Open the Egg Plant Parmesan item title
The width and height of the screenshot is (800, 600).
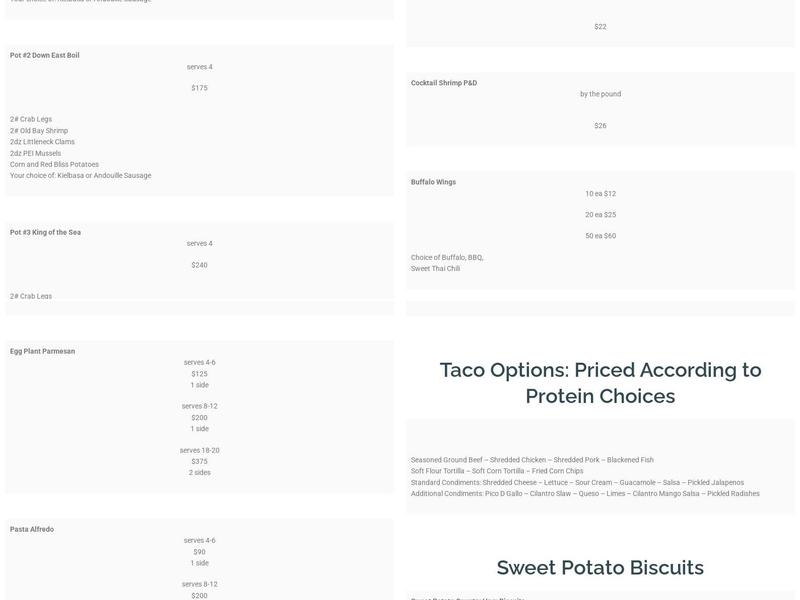(42, 351)
